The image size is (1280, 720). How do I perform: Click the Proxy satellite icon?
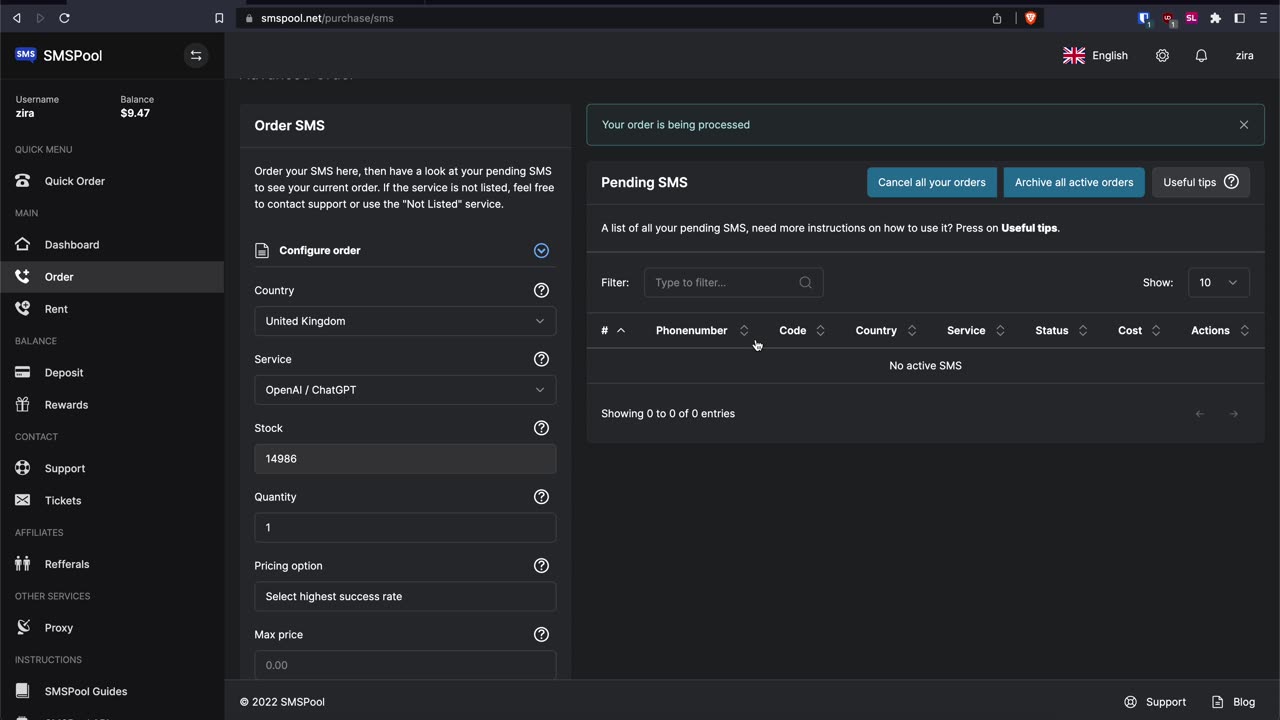(23, 628)
